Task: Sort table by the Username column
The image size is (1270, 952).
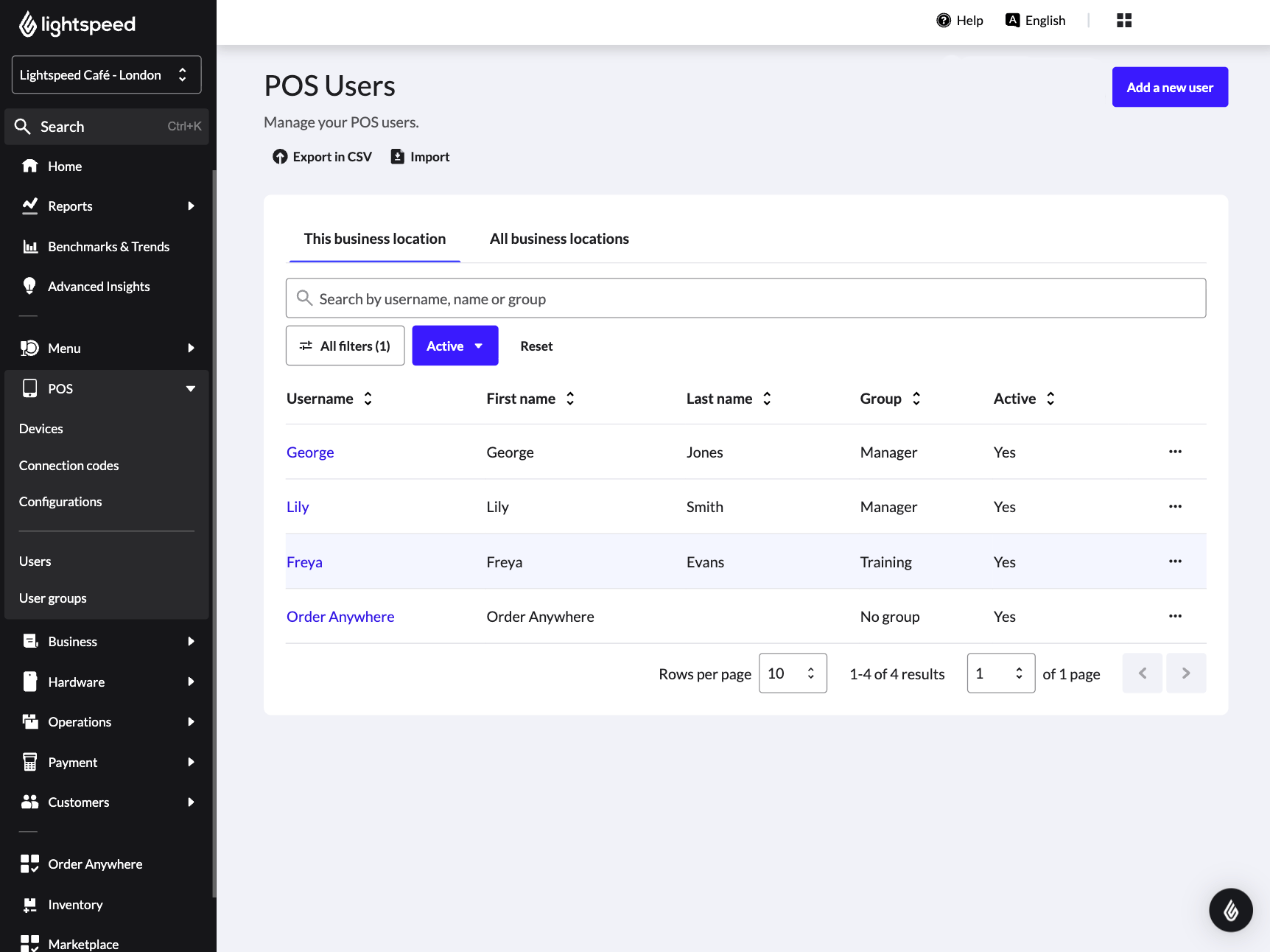Action: [x=368, y=399]
